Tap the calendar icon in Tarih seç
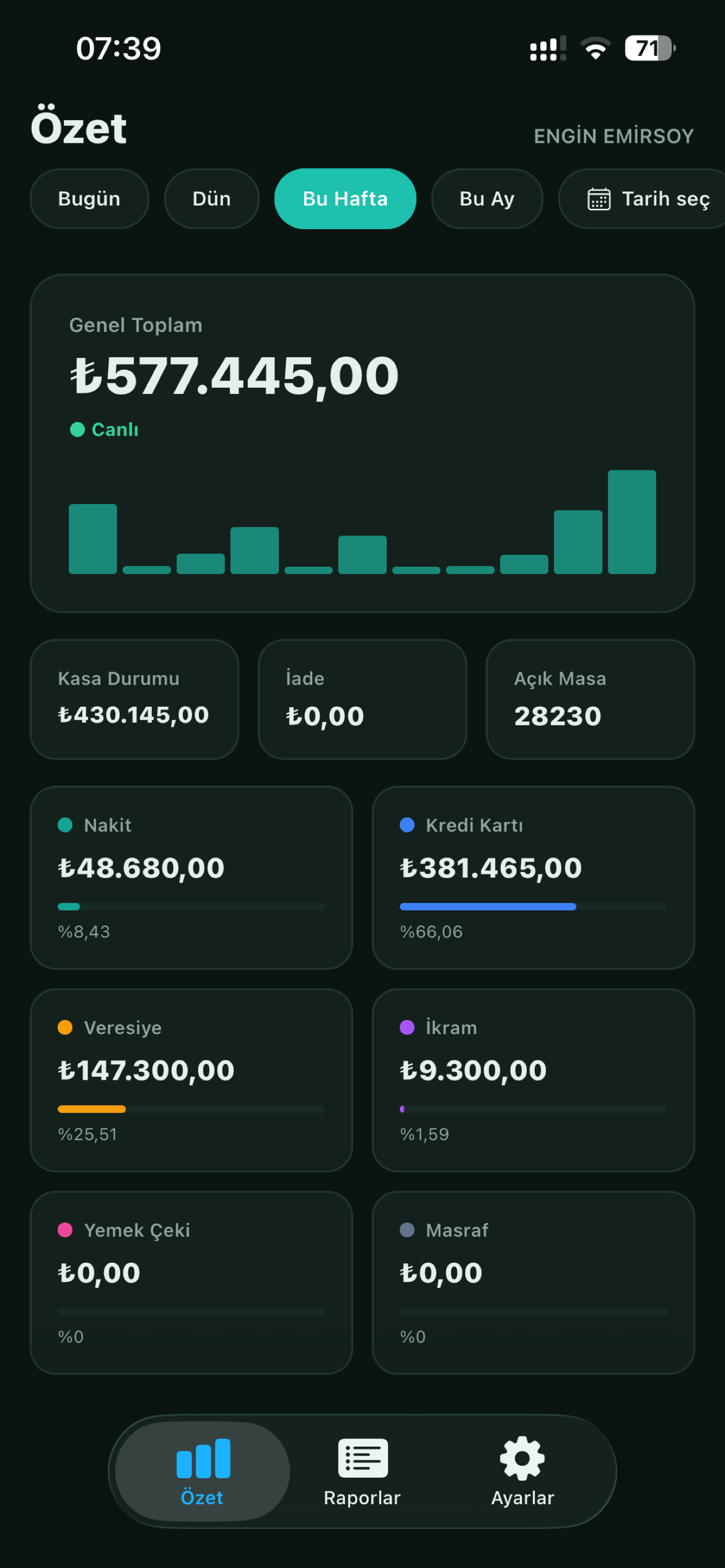Screen dimensions: 725x1568 click(x=599, y=199)
